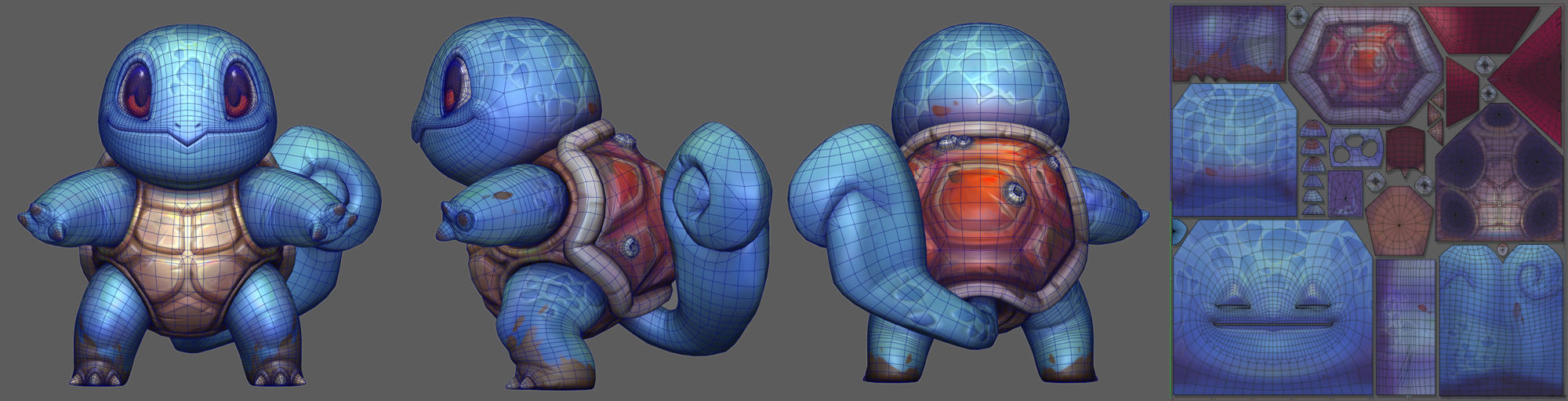Select the tall narrow purple UV strip

(x=1405, y=327)
